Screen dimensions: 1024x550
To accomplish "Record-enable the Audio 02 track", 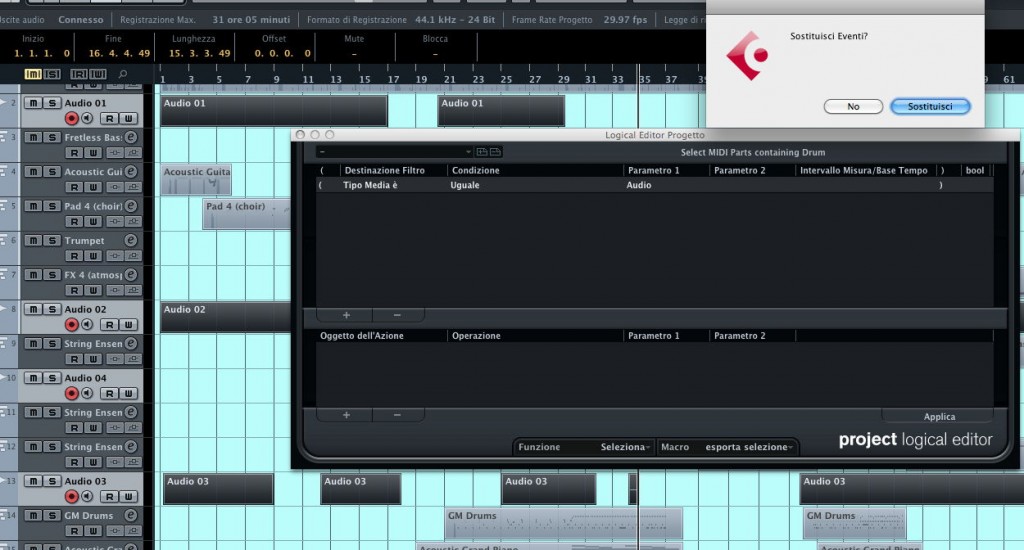I will pos(71,325).
